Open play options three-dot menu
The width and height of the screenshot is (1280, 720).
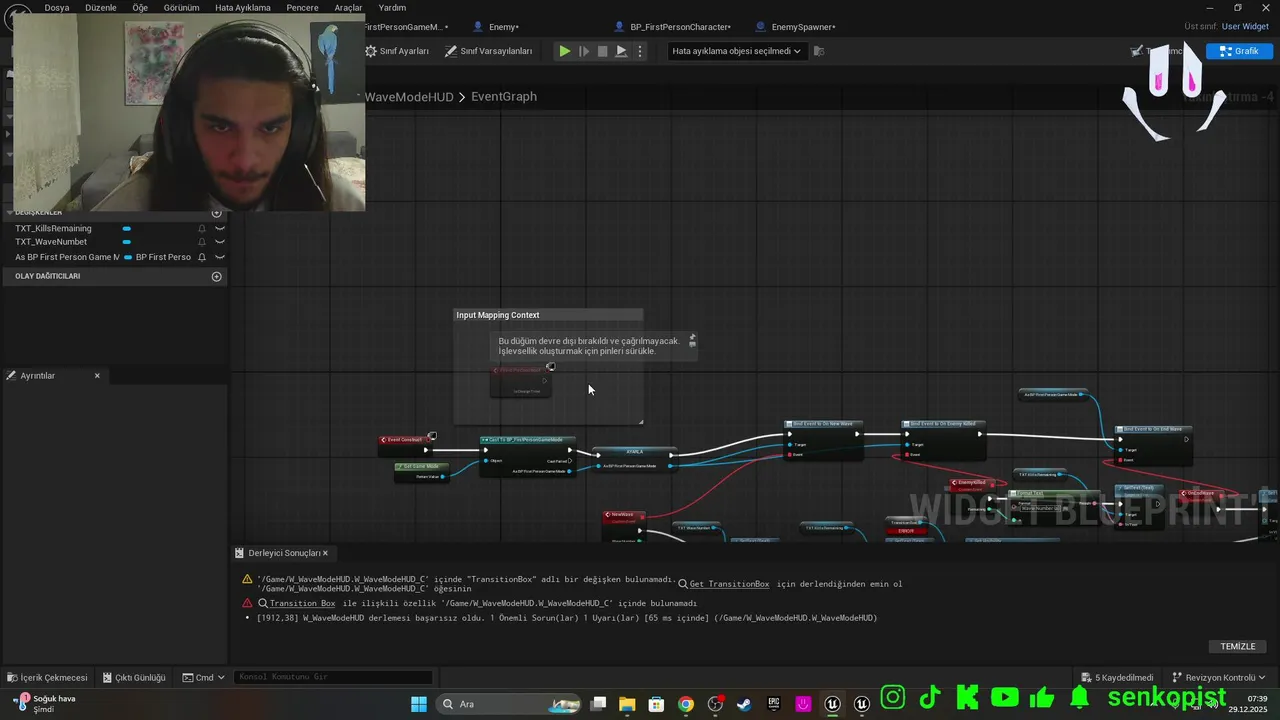[x=640, y=51]
